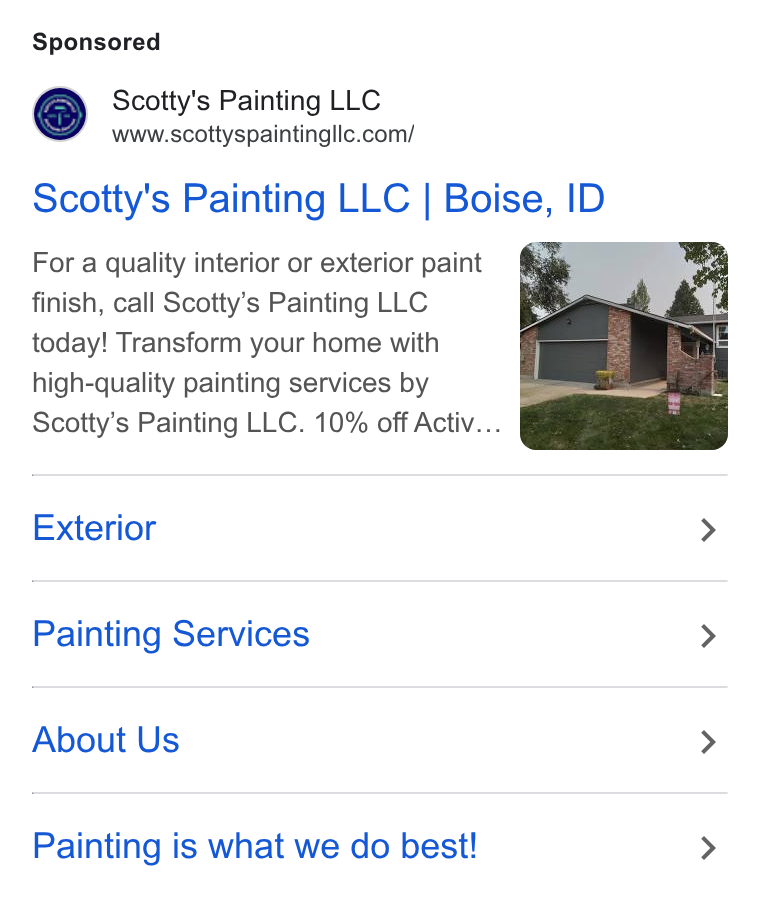Click the Scotty's Painting circular logo icon
This screenshot has width=760, height=898.
tap(60, 114)
